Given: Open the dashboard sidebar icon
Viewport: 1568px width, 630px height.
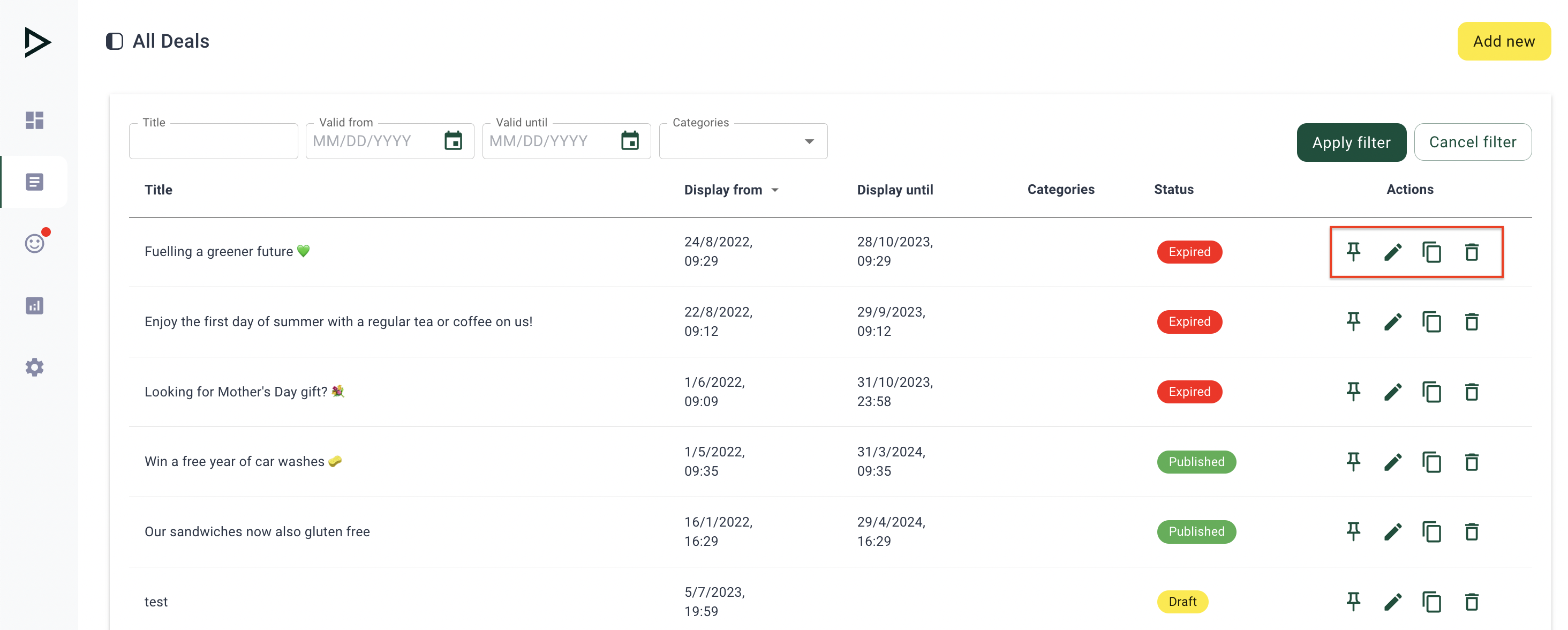Looking at the screenshot, I should [x=35, y=120].
